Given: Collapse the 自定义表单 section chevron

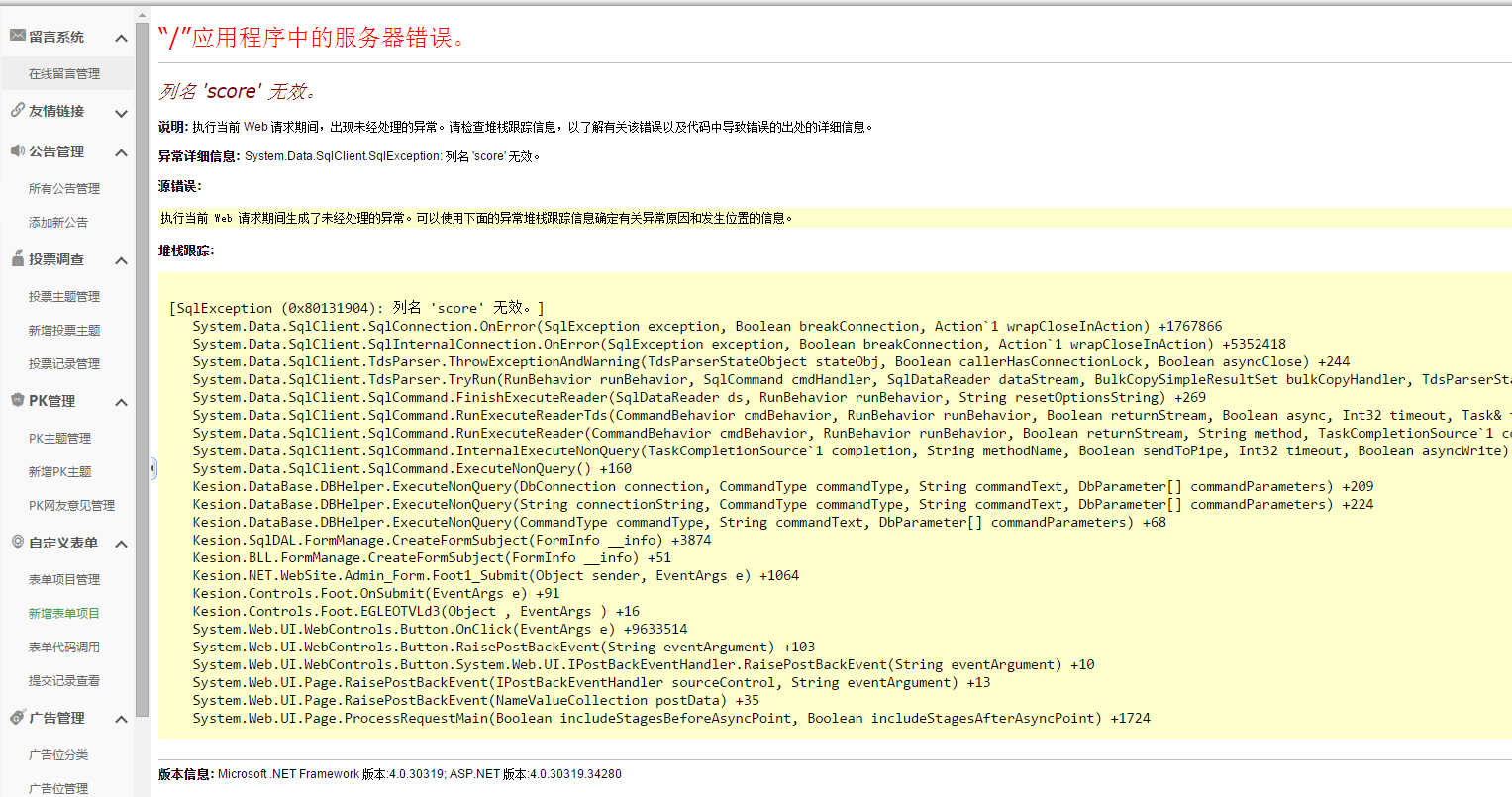Looking at the screenshot, I should 121,544.
